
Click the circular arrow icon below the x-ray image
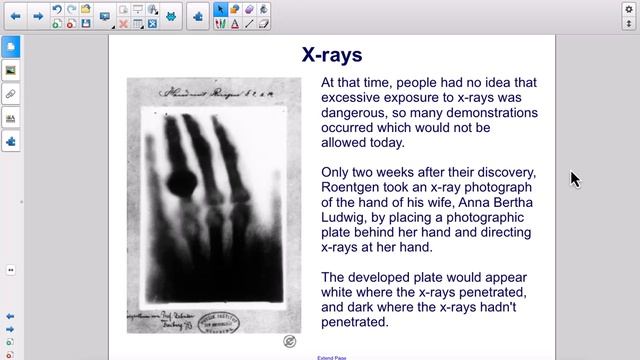289,342
